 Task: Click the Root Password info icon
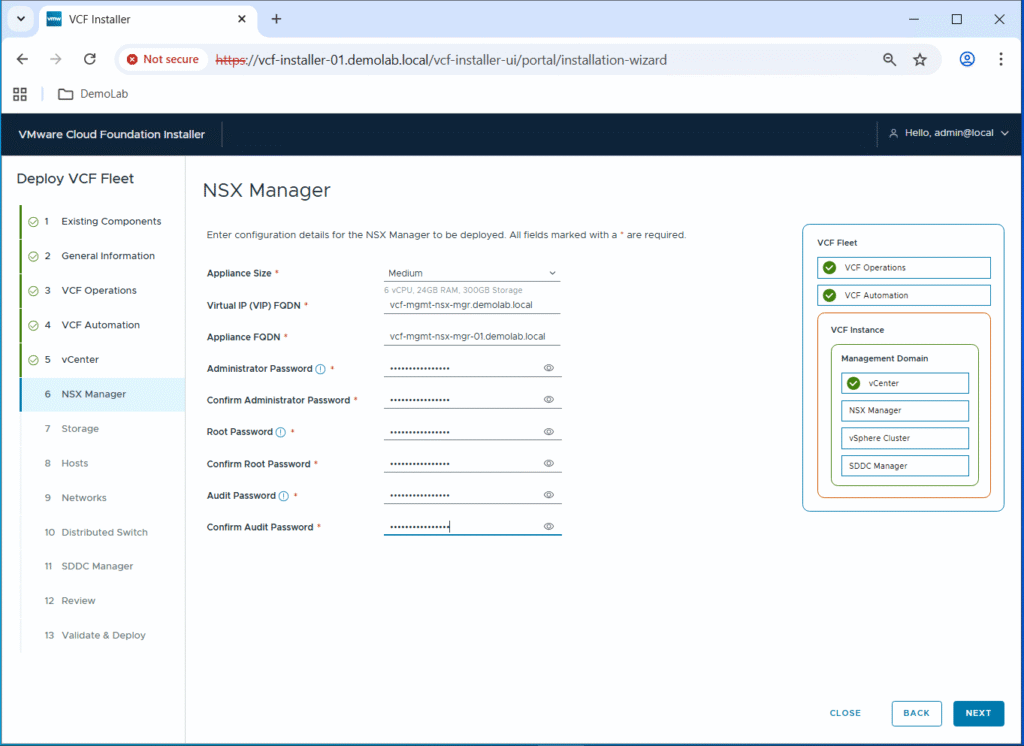[x=280, y=432]
